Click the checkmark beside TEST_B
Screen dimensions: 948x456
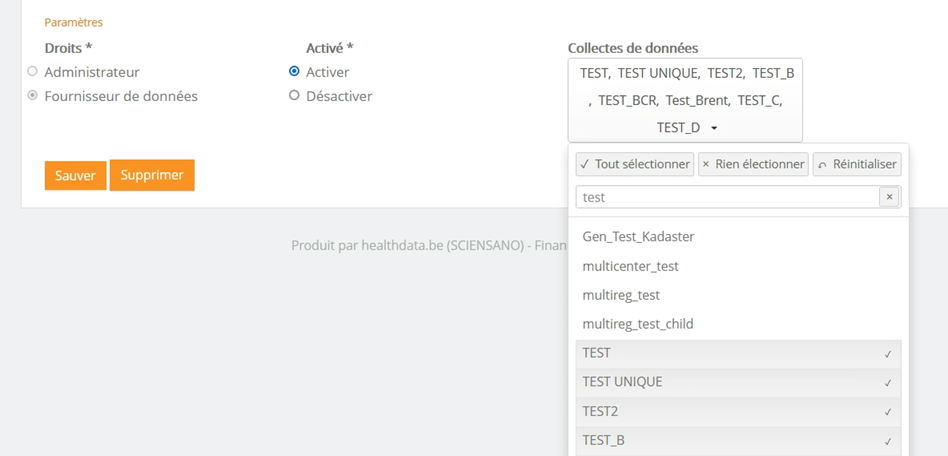pos(887,441)
